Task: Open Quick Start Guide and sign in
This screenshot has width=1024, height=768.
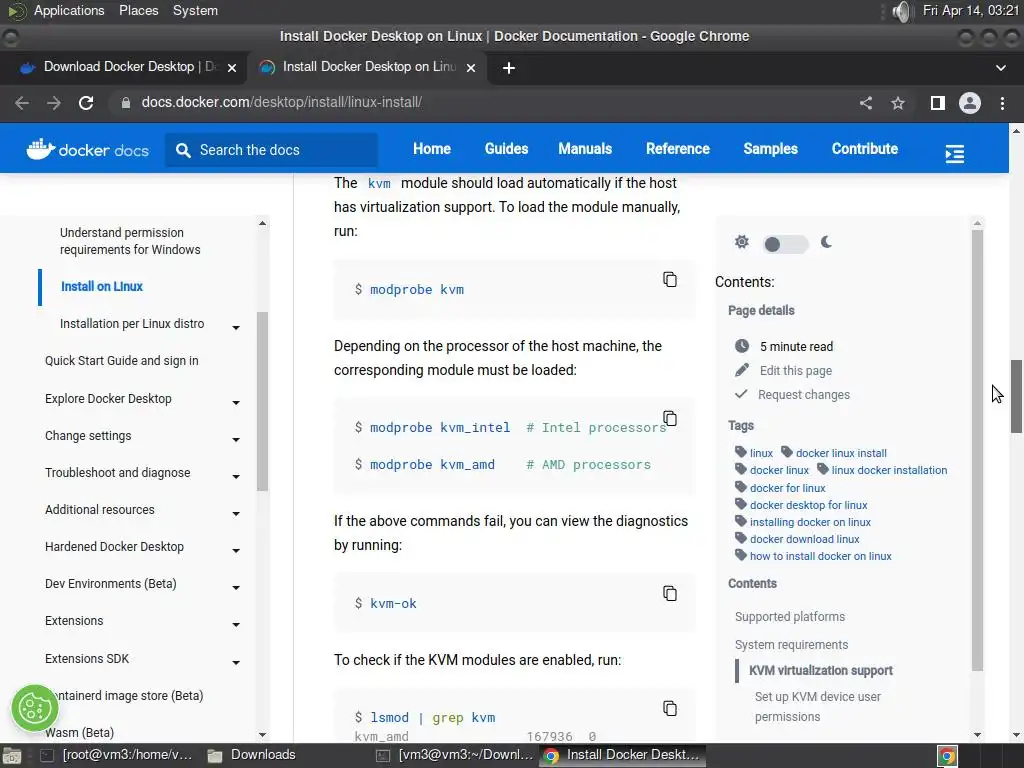Action: click(121, 360)
